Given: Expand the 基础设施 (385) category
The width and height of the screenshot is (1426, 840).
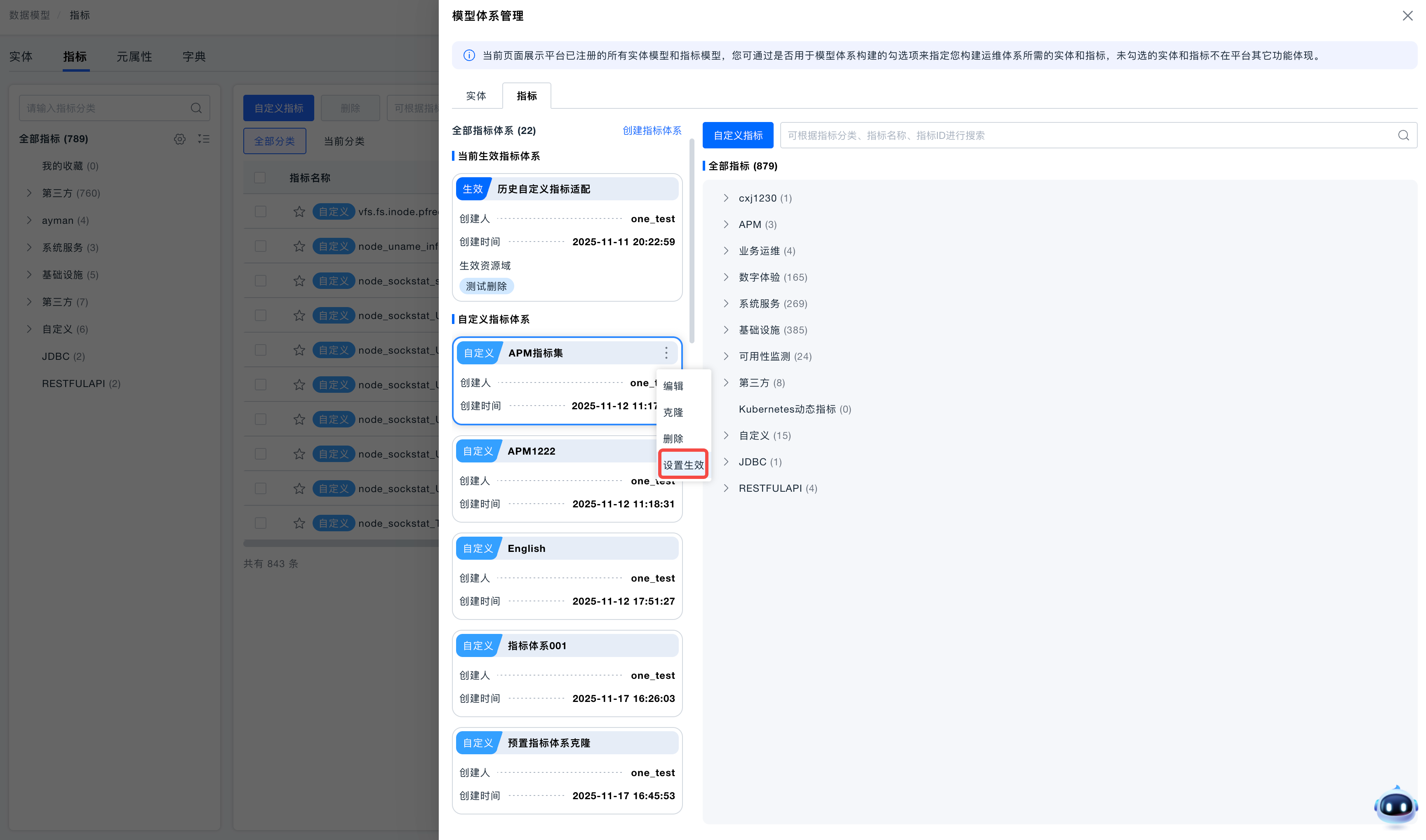Looking at the screenshot, I should [x=726, y=329].
